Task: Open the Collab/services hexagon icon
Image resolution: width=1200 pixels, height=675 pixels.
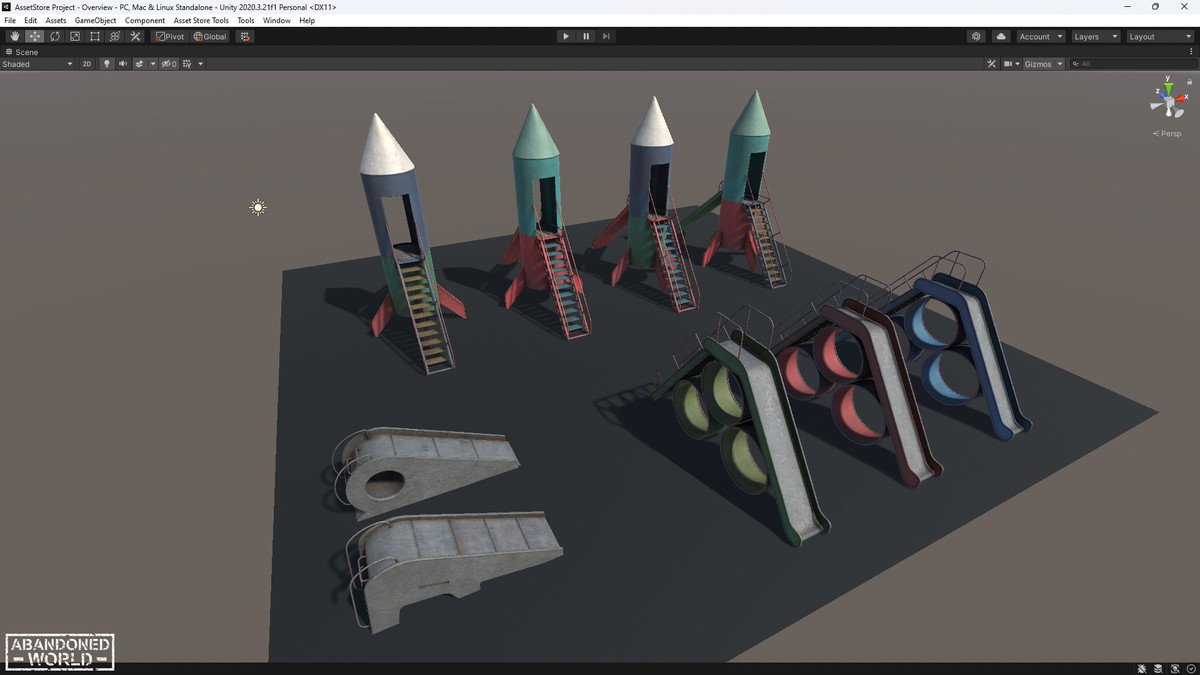Action: 976,36
